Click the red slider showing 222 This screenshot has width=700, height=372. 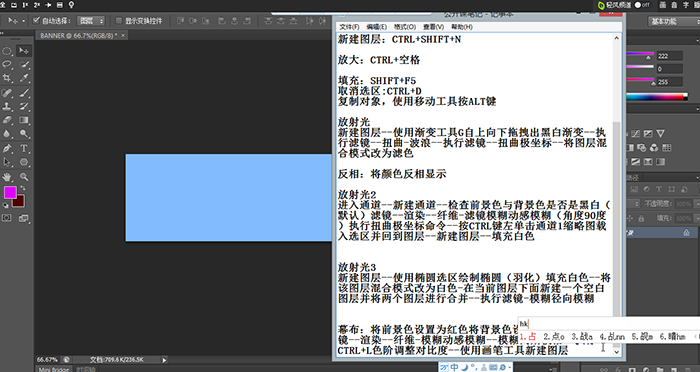(x=640, y=55)
